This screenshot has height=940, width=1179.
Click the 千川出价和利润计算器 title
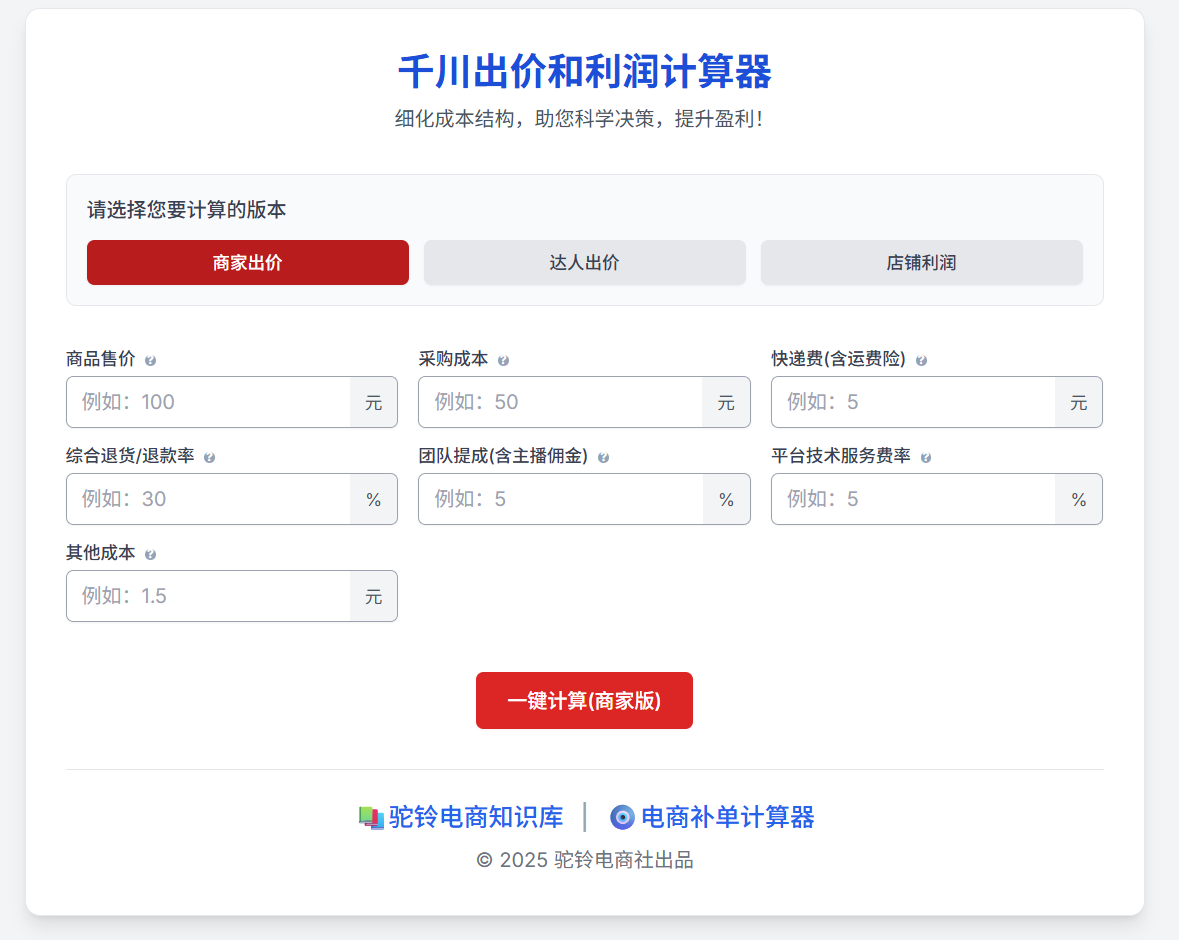point(585,72)
